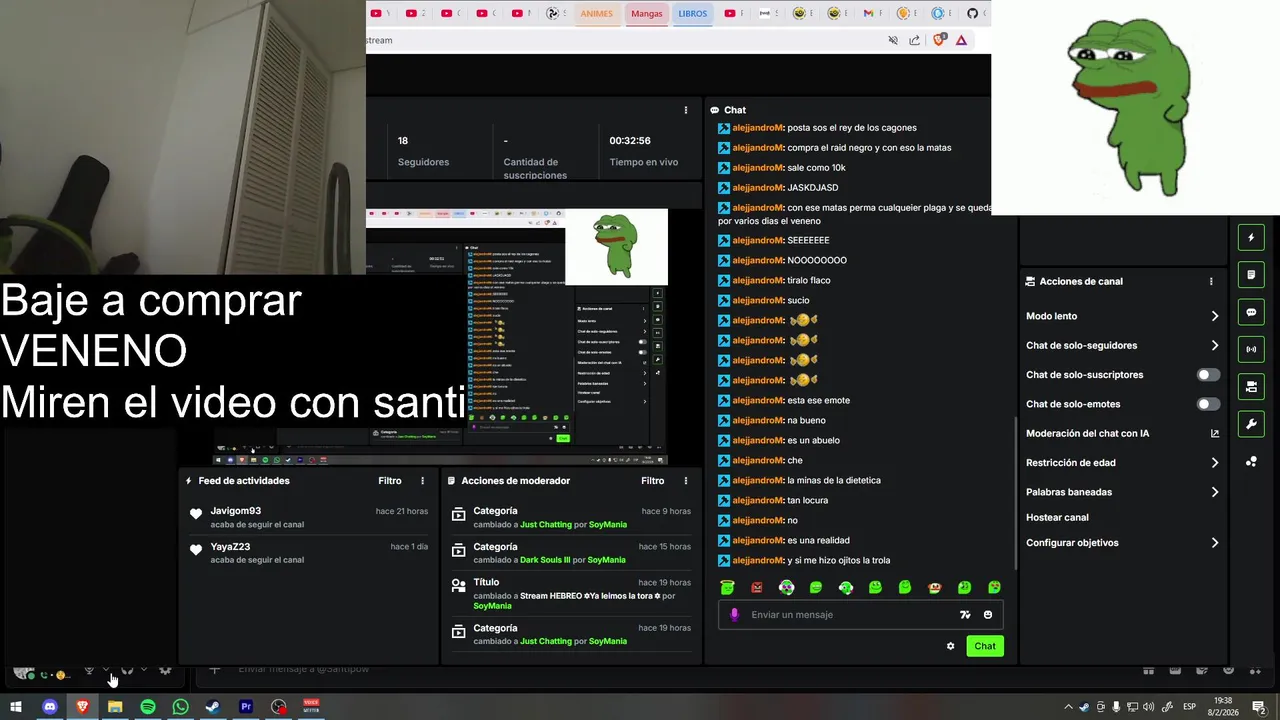Click YayaZ23 in activity feed
The image size is (1280, 720).
pyautogui.click(x=230, y=547)
